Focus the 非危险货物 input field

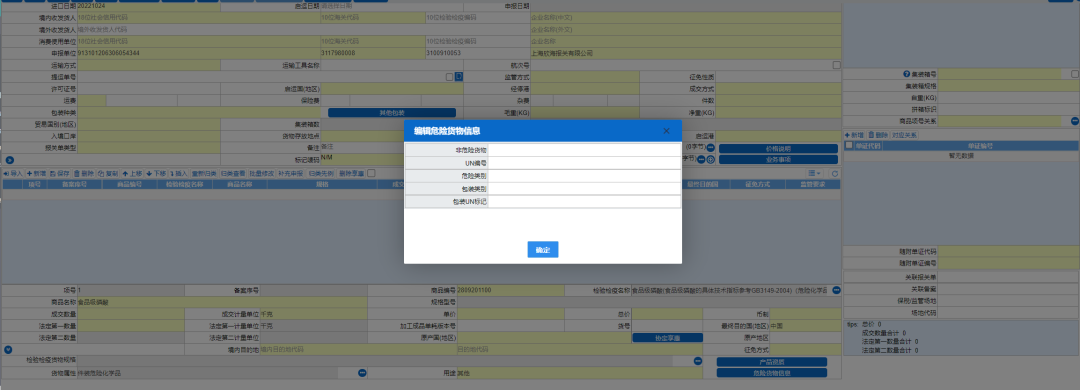point(584,150)
